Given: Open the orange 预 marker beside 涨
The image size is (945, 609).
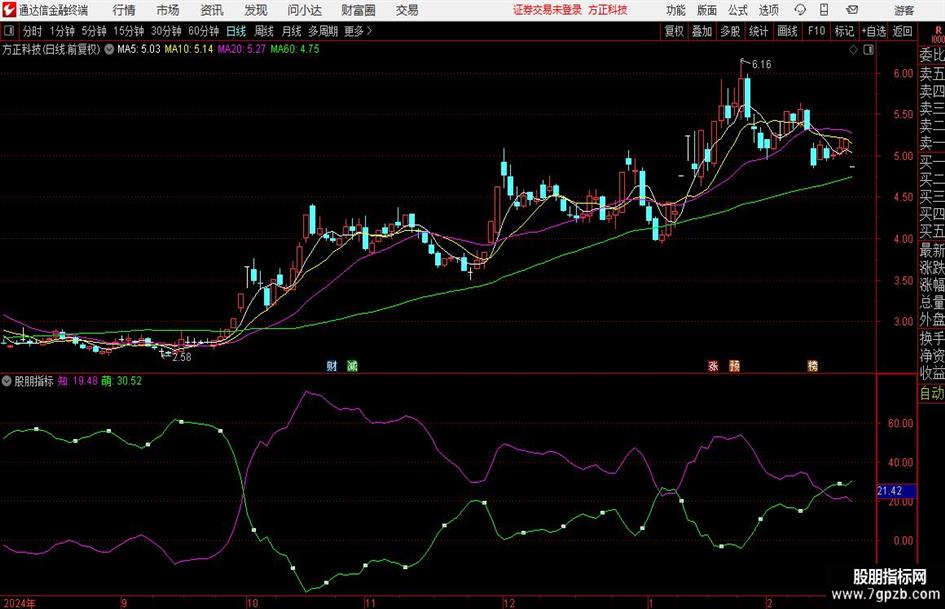Looking at the screenshot, I should (734, 365).
